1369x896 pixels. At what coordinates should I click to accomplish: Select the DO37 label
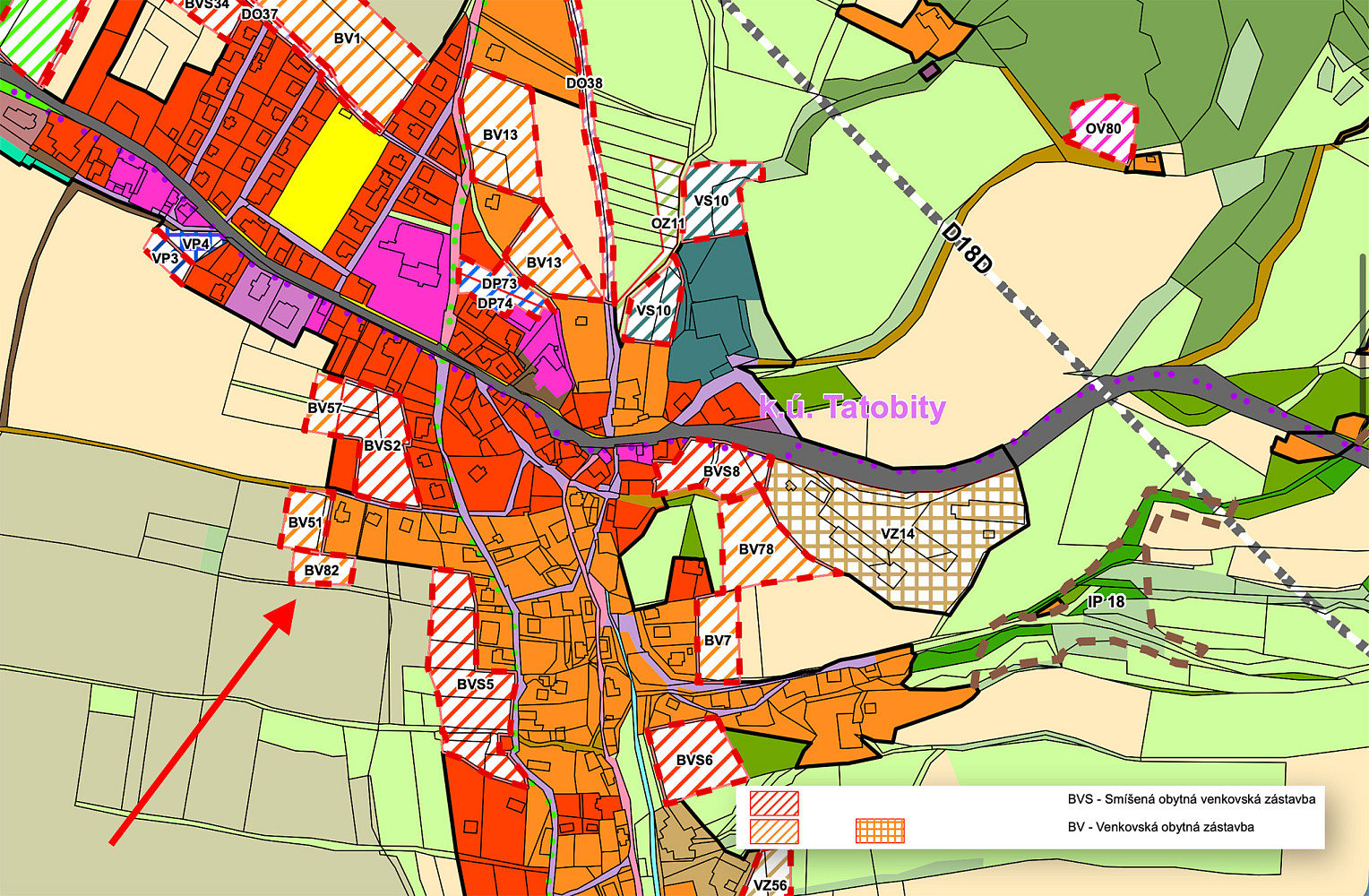(260, 15)
